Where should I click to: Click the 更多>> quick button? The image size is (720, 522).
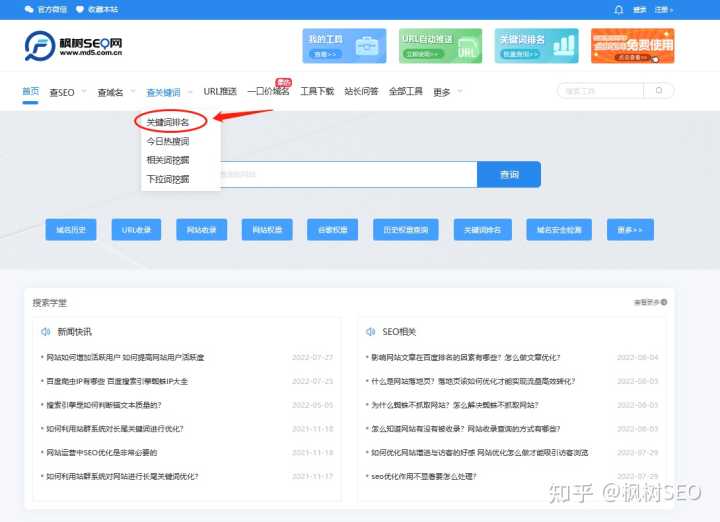coord(630,230)
